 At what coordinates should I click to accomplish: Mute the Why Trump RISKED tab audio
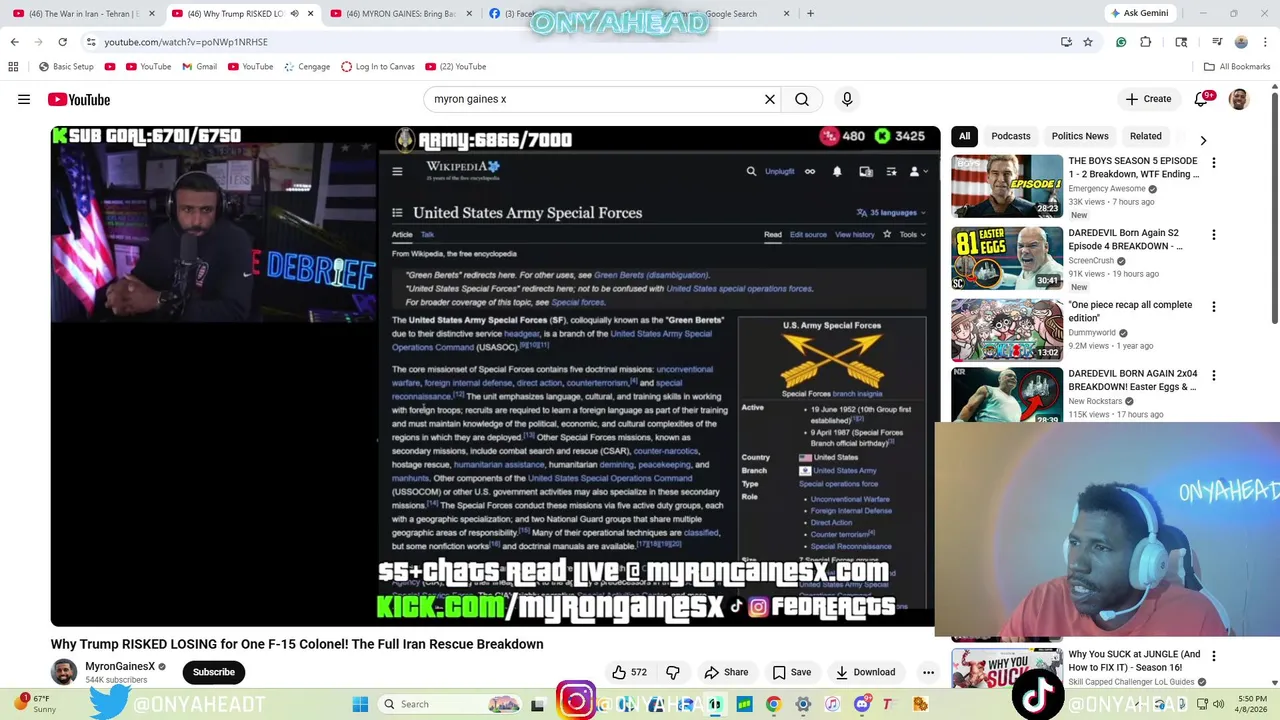tap(294, 14)
